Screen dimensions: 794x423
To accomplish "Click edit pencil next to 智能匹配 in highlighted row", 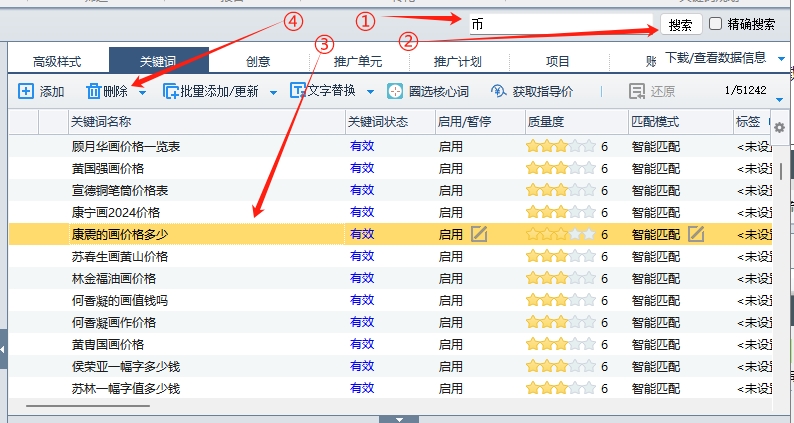I will click(x=696, y=234).
